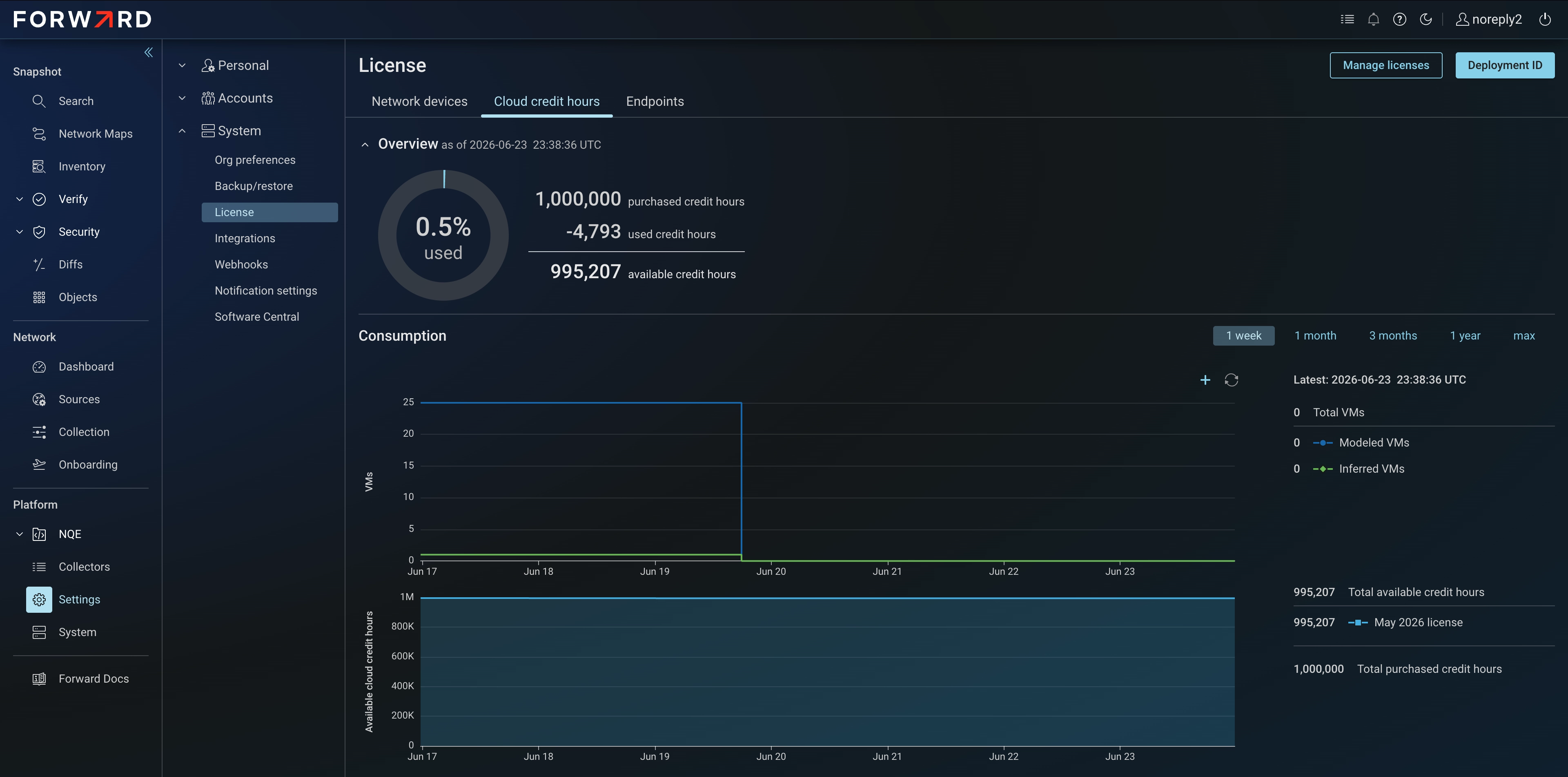Expand the Verify menu chevron
Screen dimensions: 1568x777
tap(20, 199)
